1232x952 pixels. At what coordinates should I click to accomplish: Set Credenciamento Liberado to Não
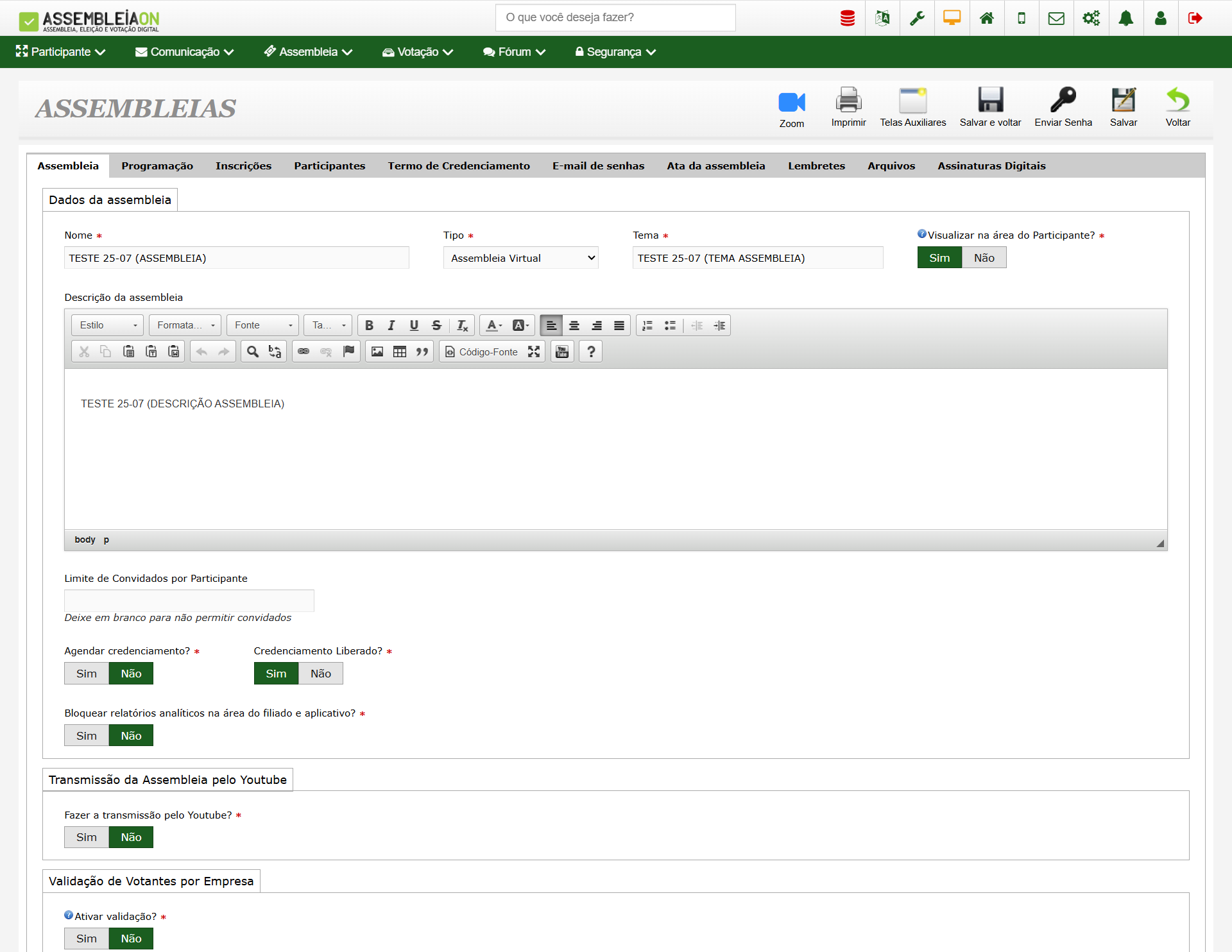[321, 674]
